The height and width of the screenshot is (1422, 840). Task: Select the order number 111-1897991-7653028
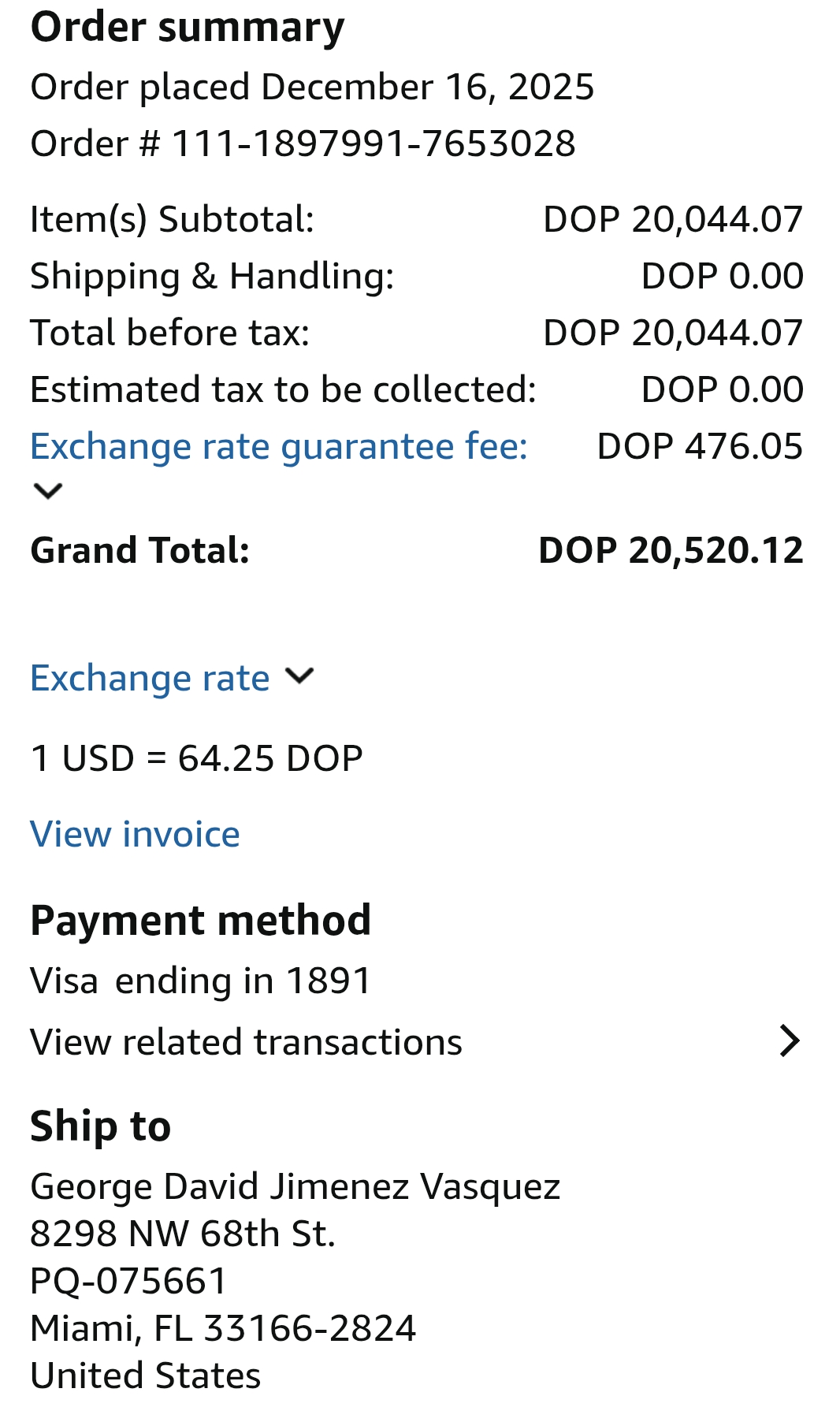pyautogui.click(x=374, y=143)
